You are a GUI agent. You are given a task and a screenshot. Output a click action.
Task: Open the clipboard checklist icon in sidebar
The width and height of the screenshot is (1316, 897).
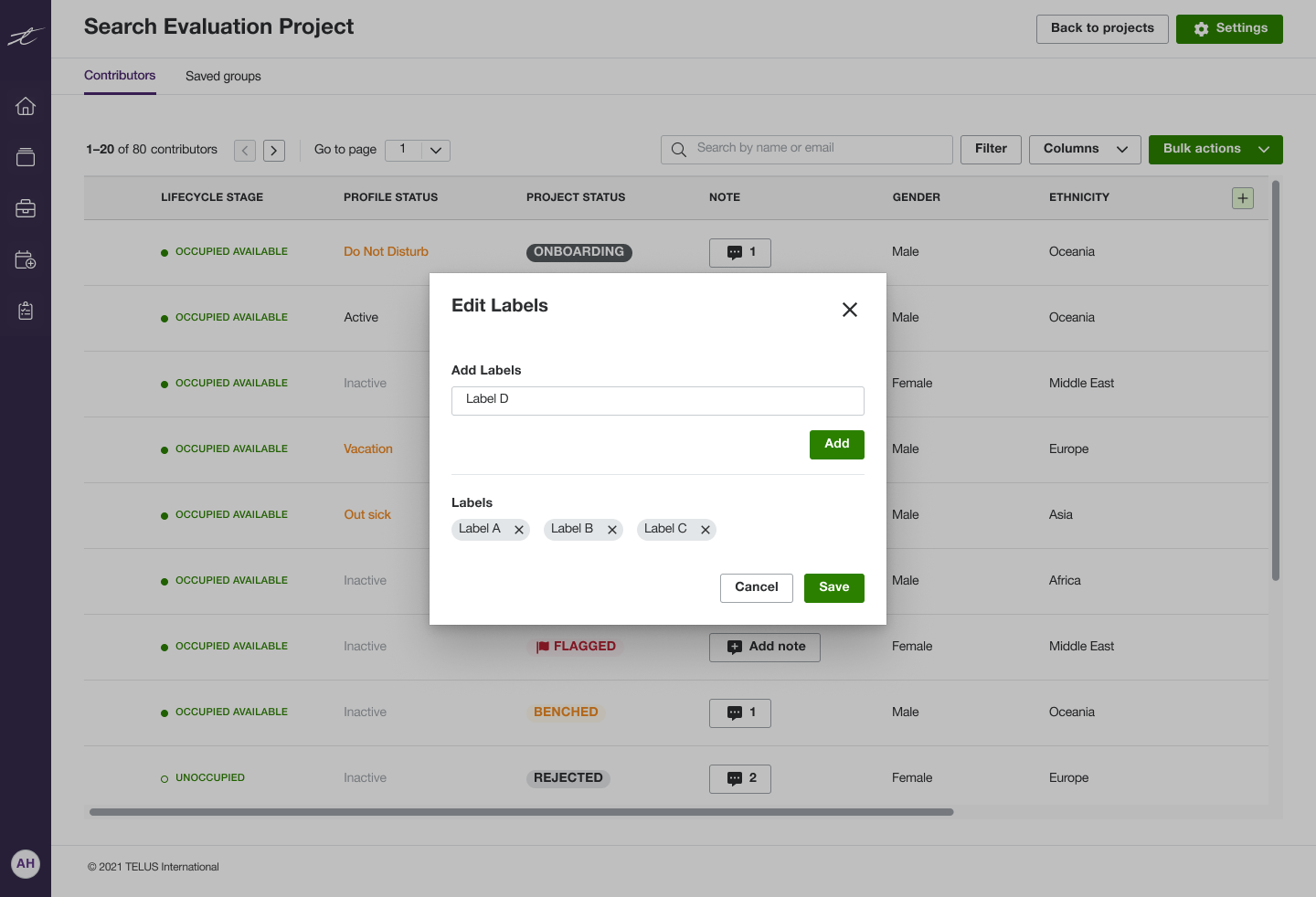point(25,311)
